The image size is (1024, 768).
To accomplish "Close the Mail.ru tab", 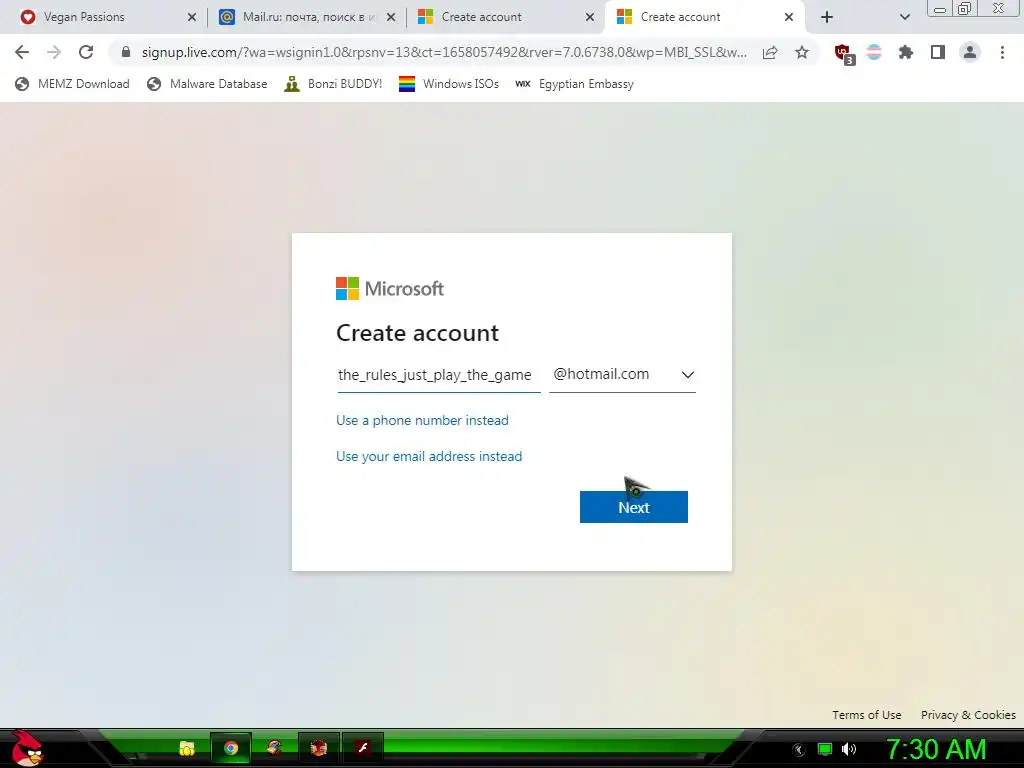I will (391, 17).
